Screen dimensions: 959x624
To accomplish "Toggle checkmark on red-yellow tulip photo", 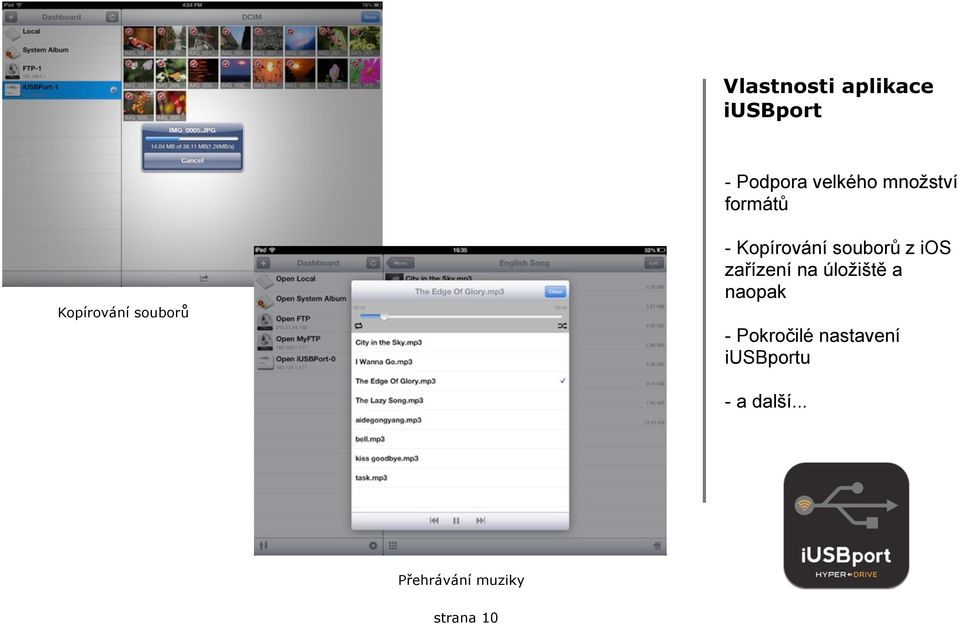I will [161, 96].
